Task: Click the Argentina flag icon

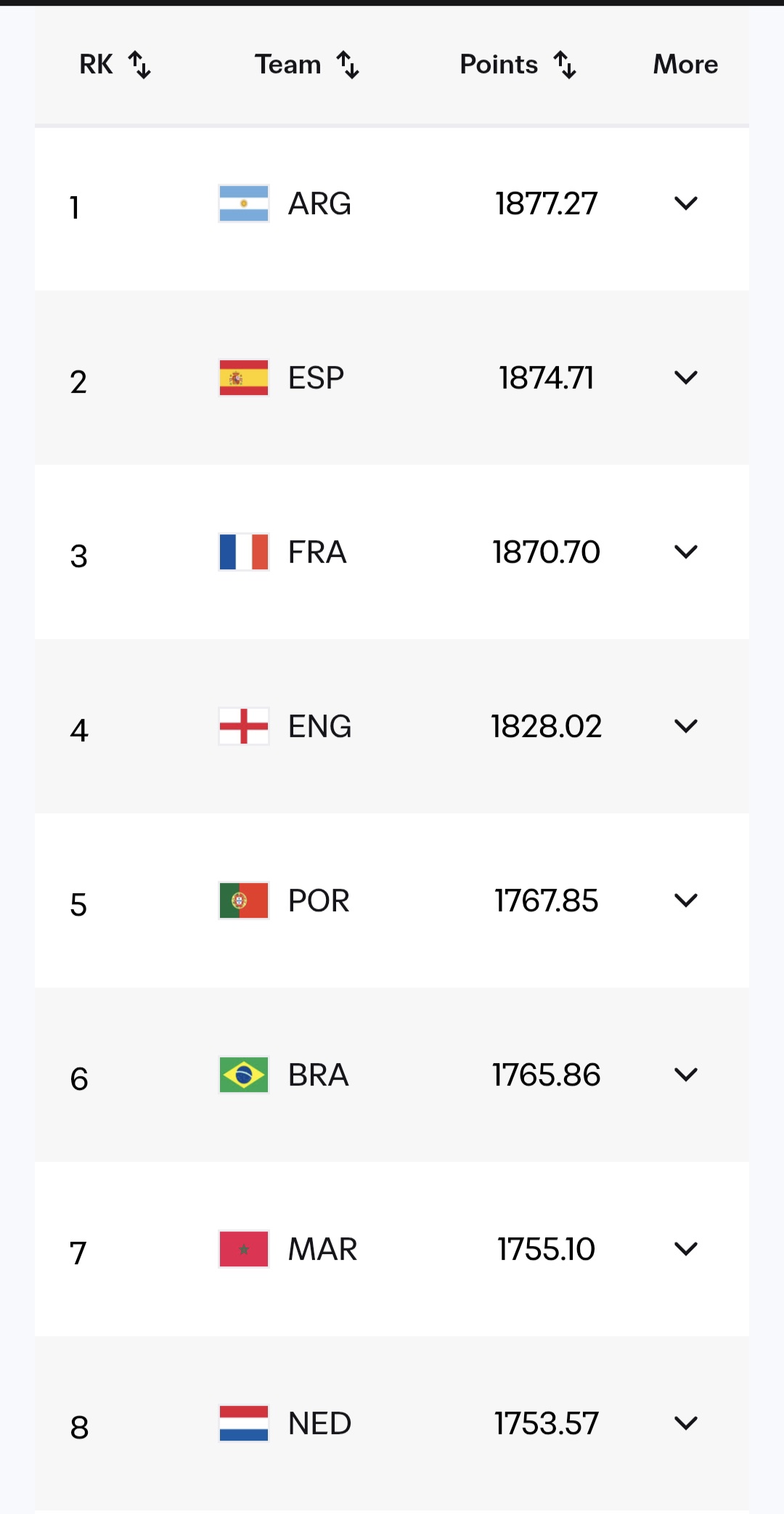Action: [244, 203]
